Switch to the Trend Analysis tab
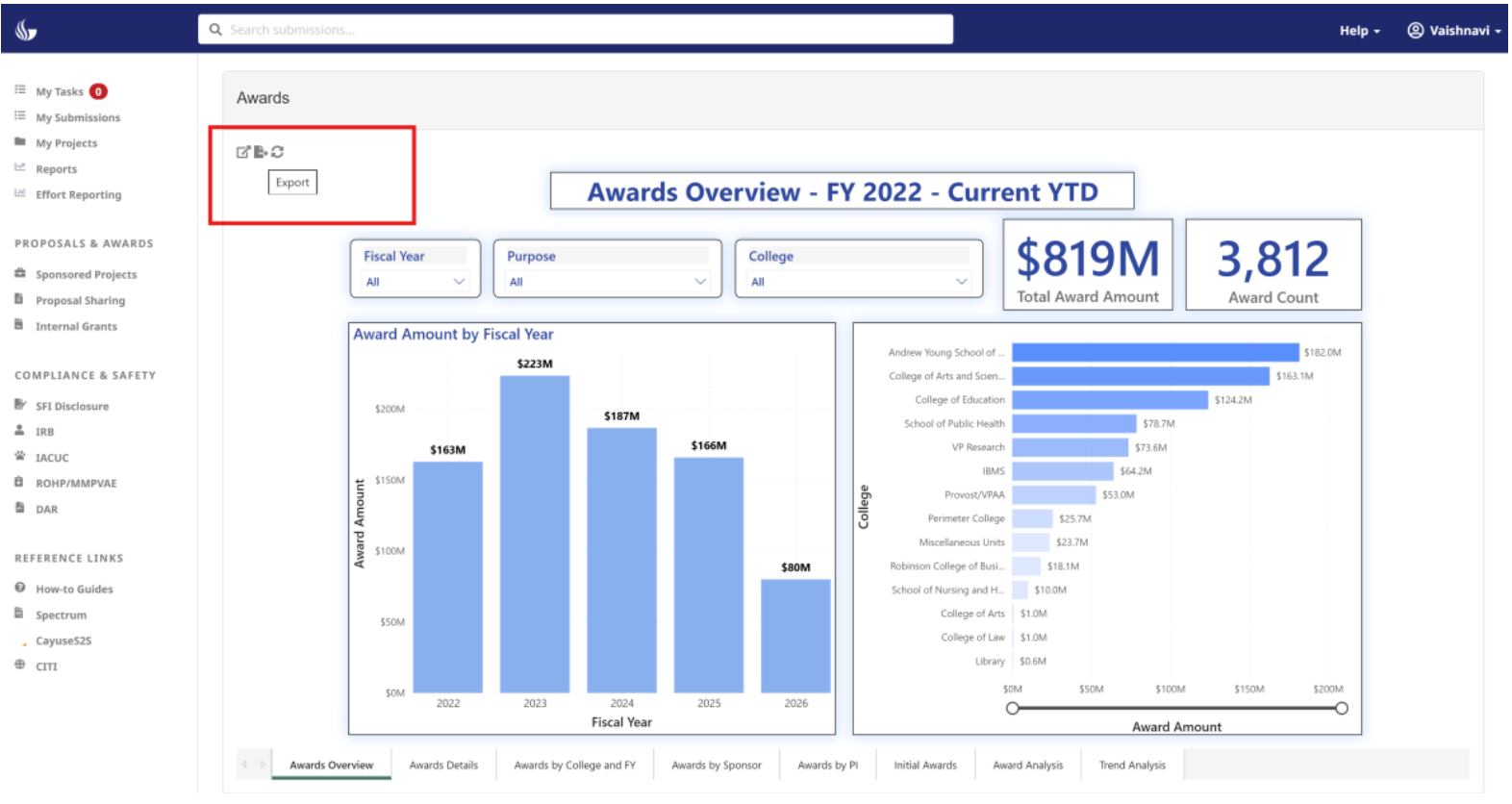The height and width of the screenshot is (804, 1512). click(x=1132, y=766)
